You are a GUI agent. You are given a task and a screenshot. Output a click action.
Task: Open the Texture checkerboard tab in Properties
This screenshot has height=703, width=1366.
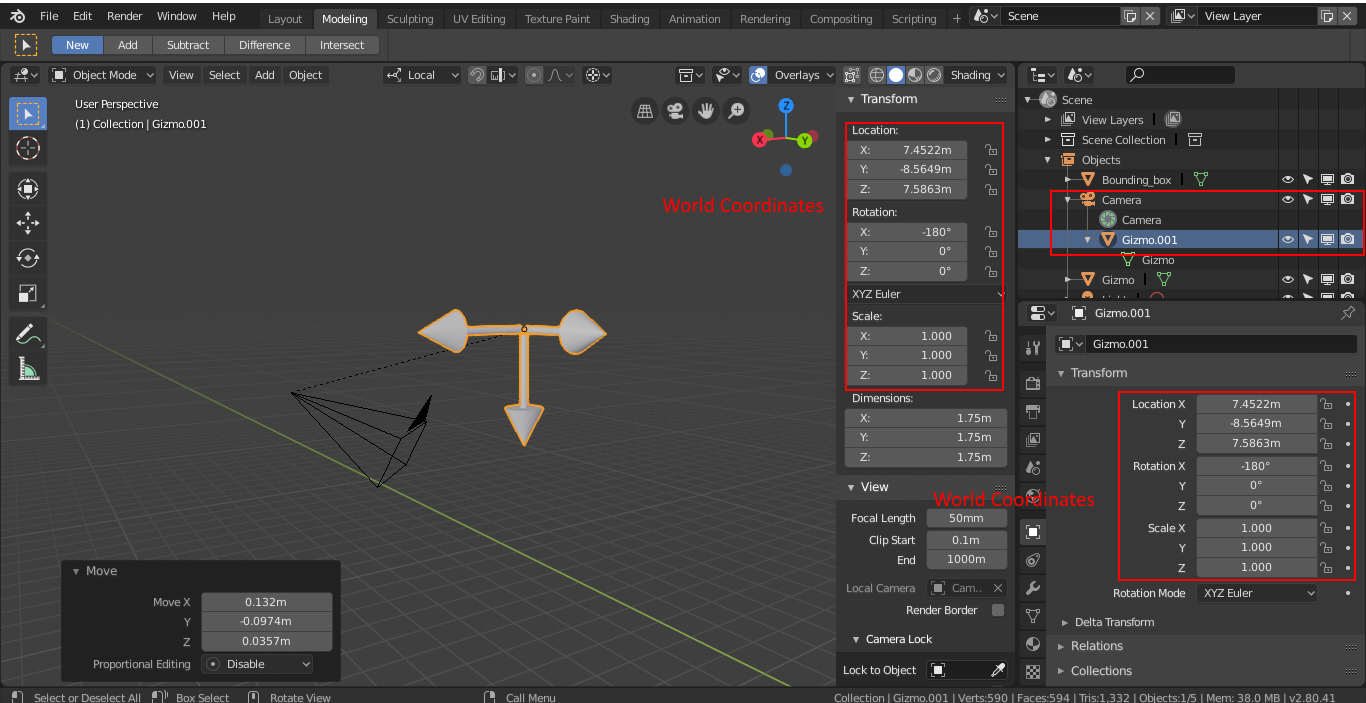coord(1033,672)
